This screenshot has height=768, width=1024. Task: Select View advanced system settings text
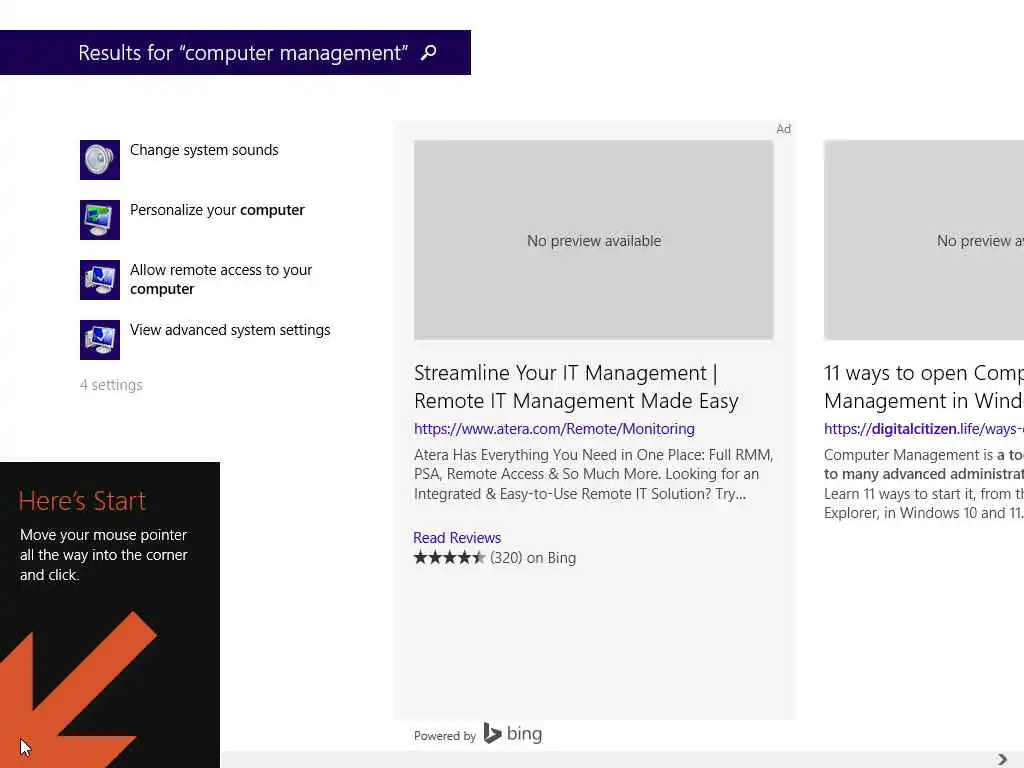tap(230, 330)
